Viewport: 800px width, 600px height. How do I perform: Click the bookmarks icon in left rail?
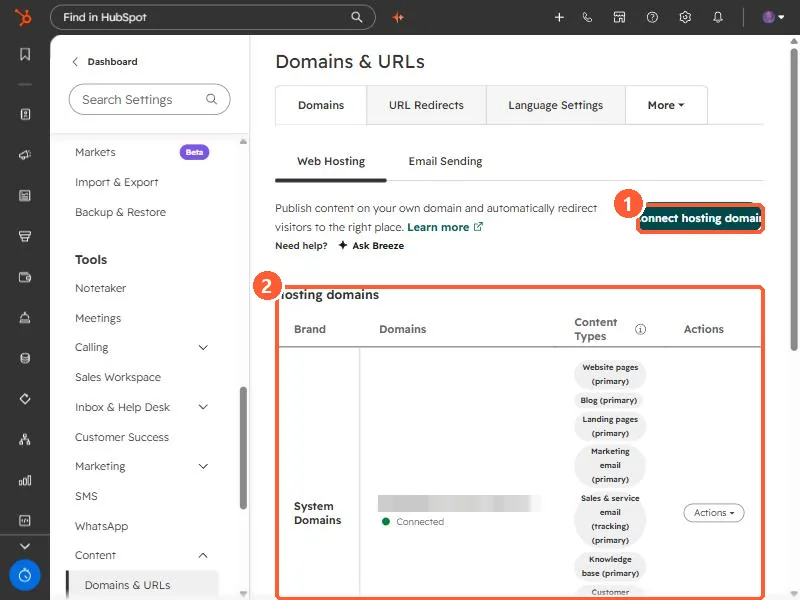point(25,54)
